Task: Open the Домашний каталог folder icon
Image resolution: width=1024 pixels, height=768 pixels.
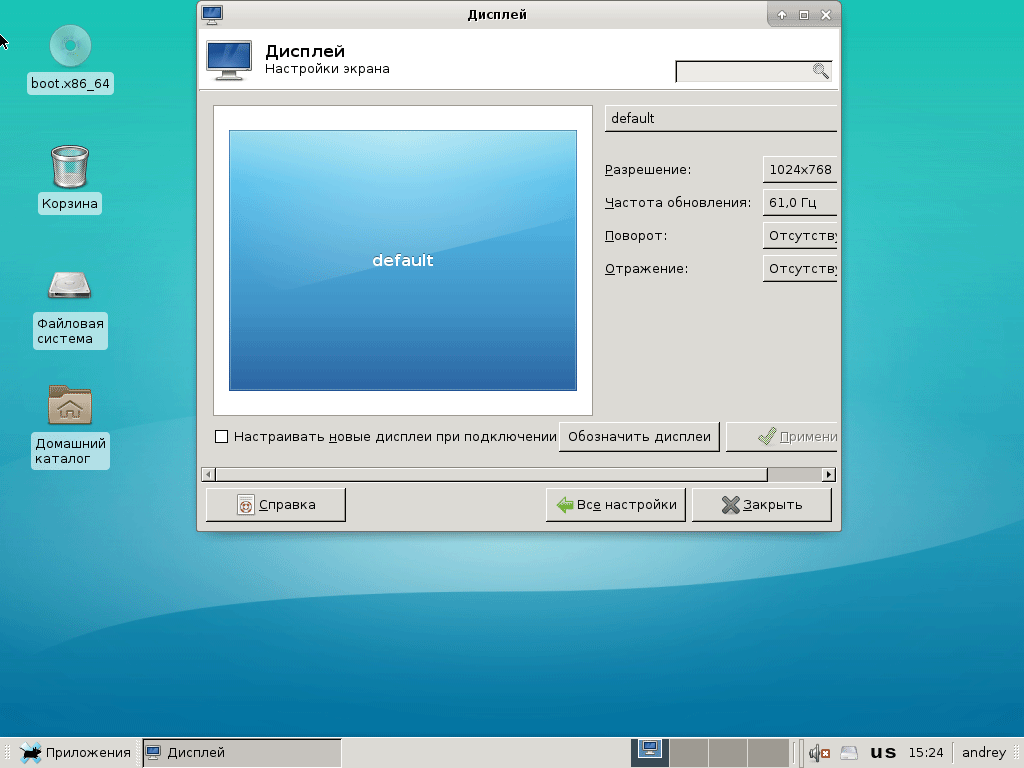Action: pyautogui.click(x=70, y=405)
